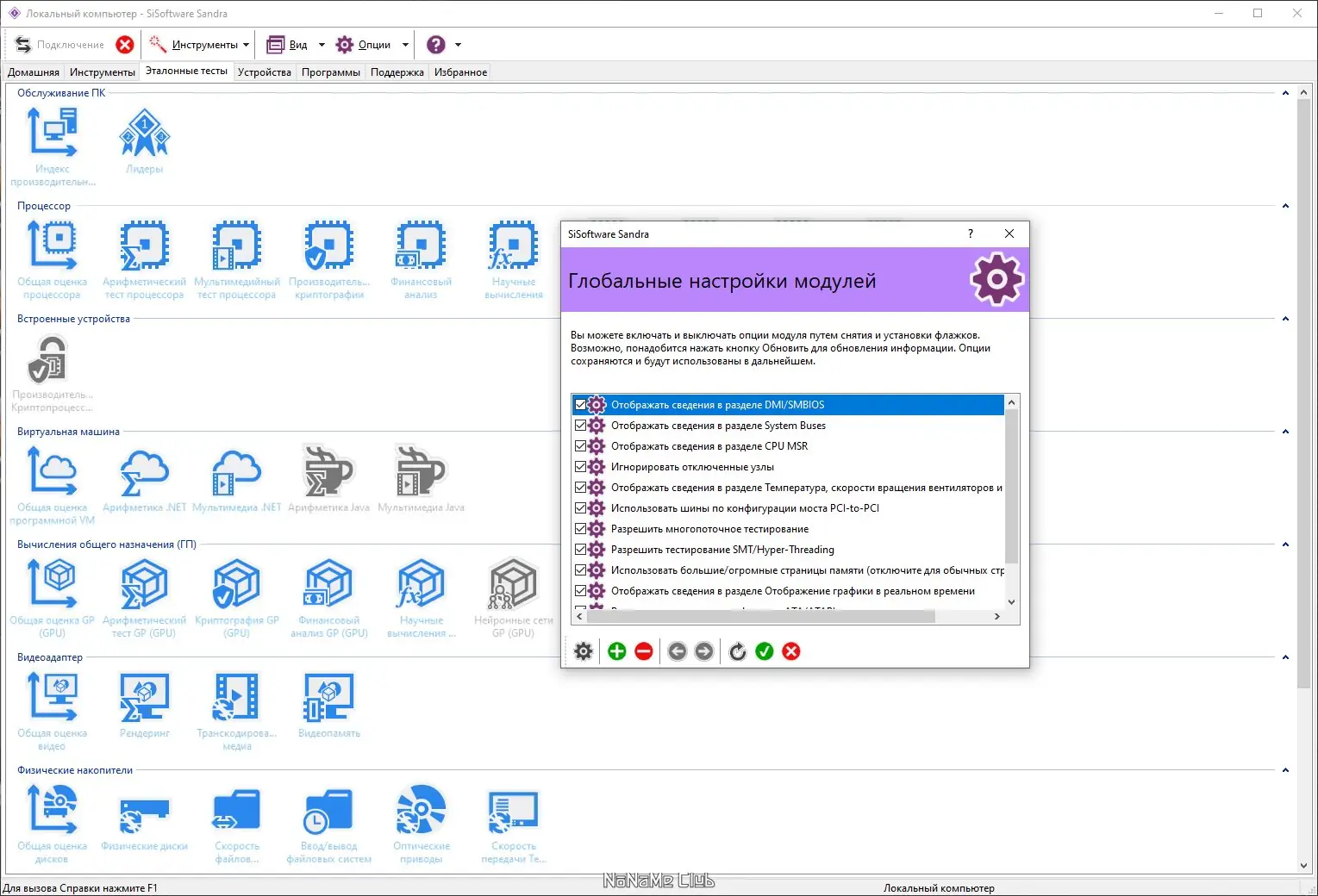
Task: Open Оптические приводы benchmark icon
Action: click(422, 810)
